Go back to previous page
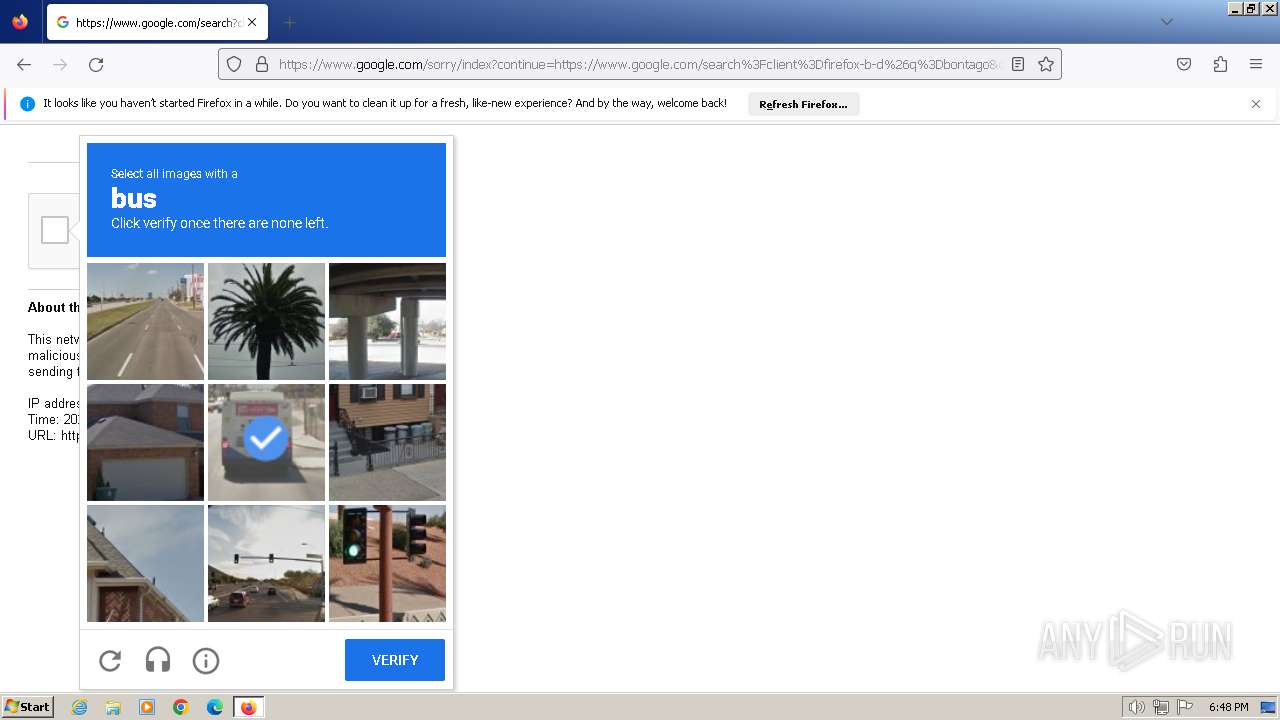The image size is (1280, 720). tap(24, 64)
